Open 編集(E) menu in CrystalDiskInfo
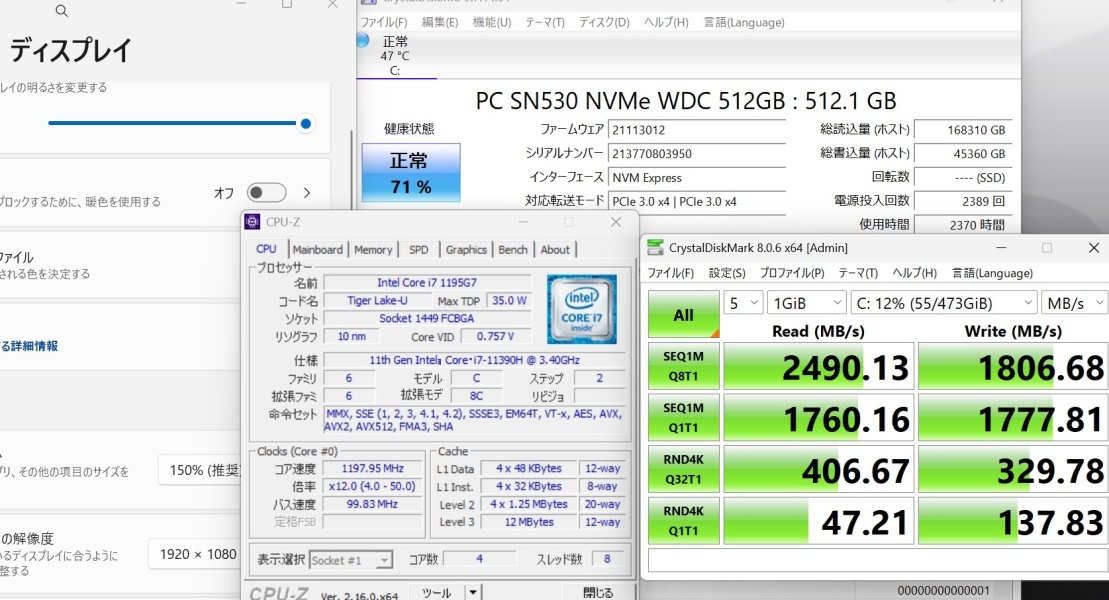This screenshot has height=600, width=1109. tap(440, 23)
